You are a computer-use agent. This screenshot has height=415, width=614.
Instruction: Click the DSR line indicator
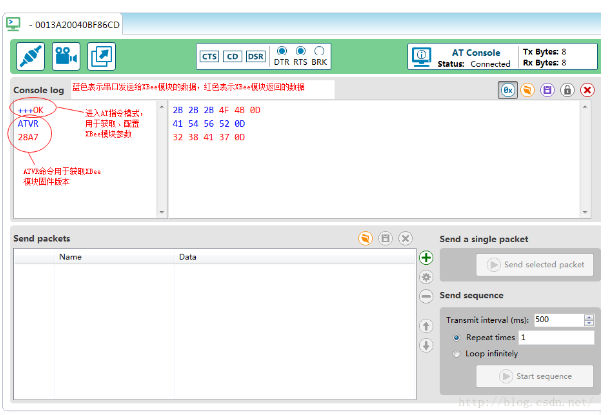tap(256, 56)
